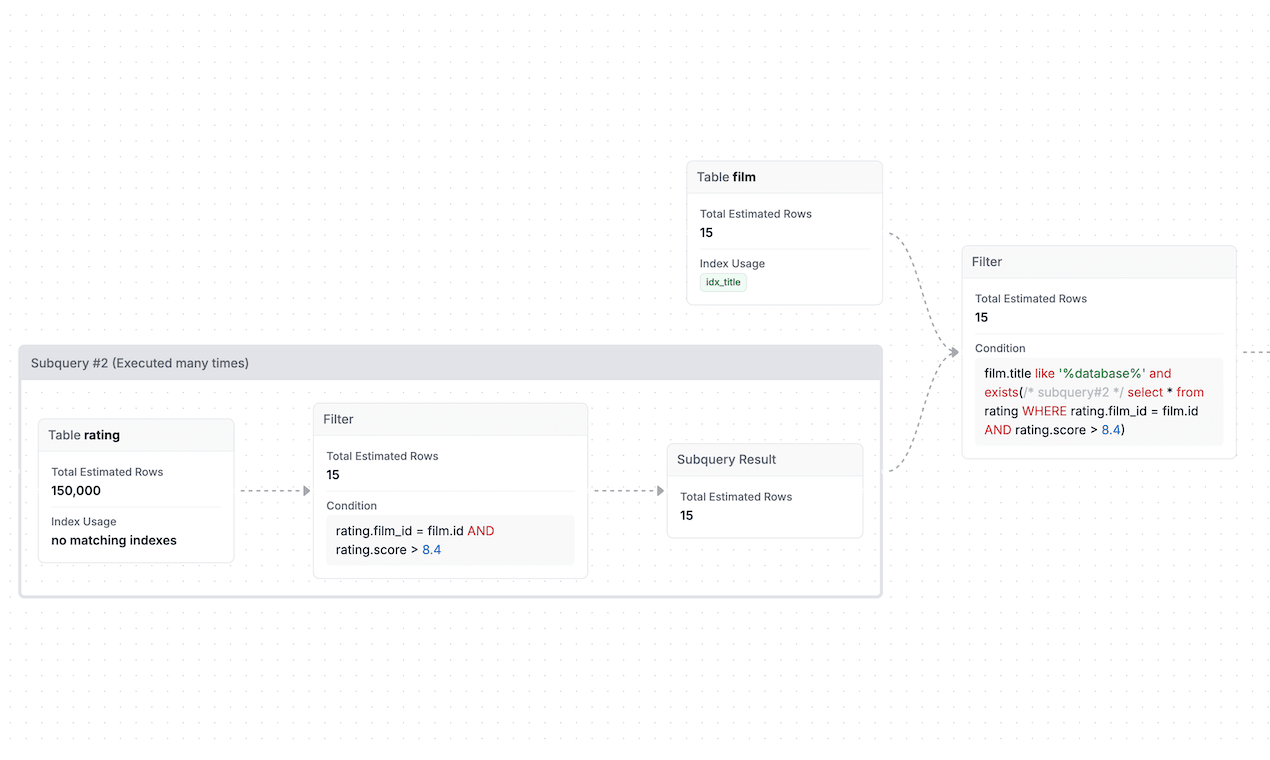This screenshot has width=1270, height=760.
Task: Click the rightmost Filter node header
Action: tap(1098, 262)
